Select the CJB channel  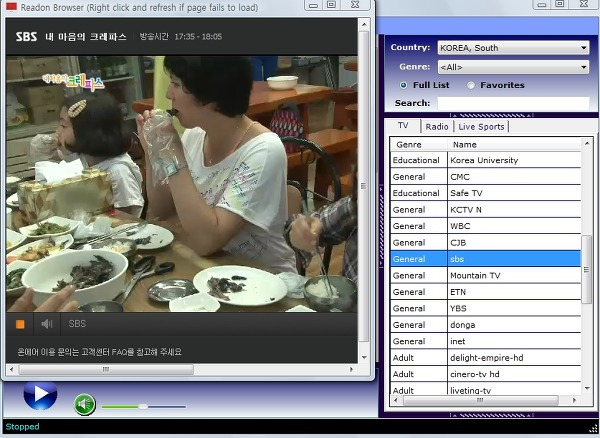tap(485, 243)
